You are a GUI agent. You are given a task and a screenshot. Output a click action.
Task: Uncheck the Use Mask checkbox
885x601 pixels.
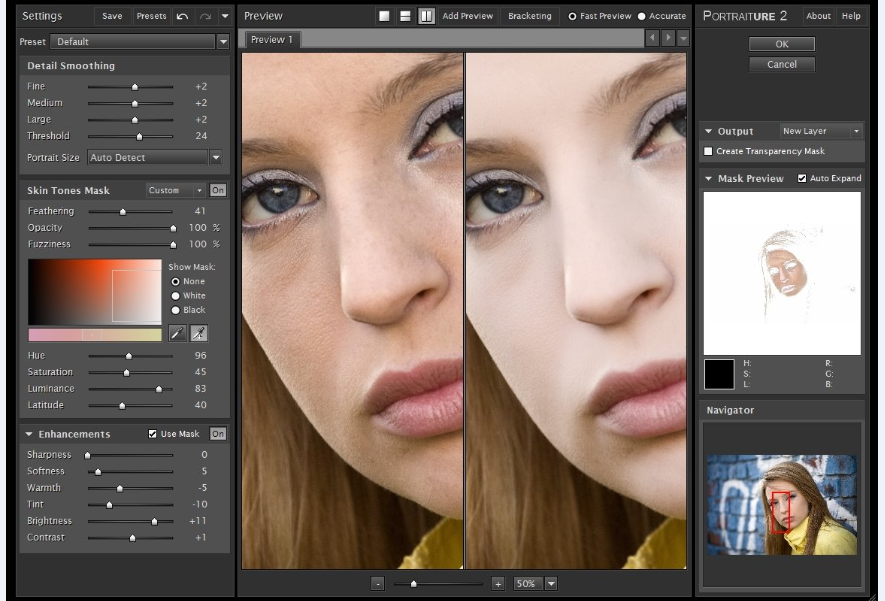tap(152, 434)
